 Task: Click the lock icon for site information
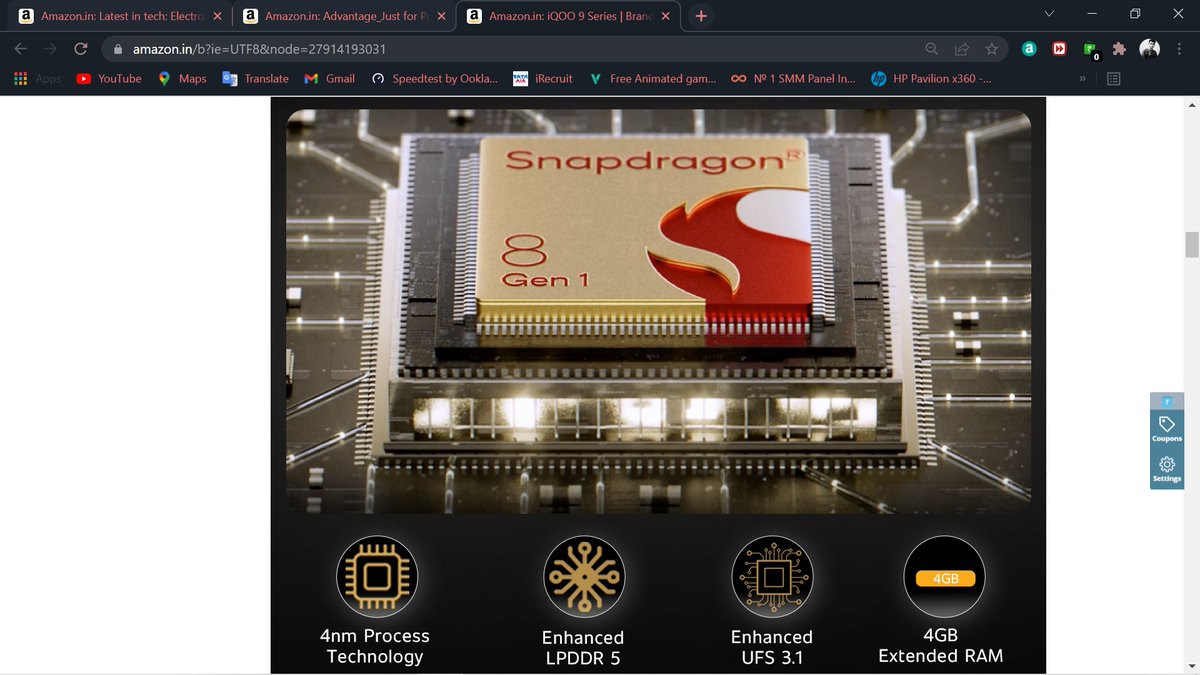tap(117, 48)
